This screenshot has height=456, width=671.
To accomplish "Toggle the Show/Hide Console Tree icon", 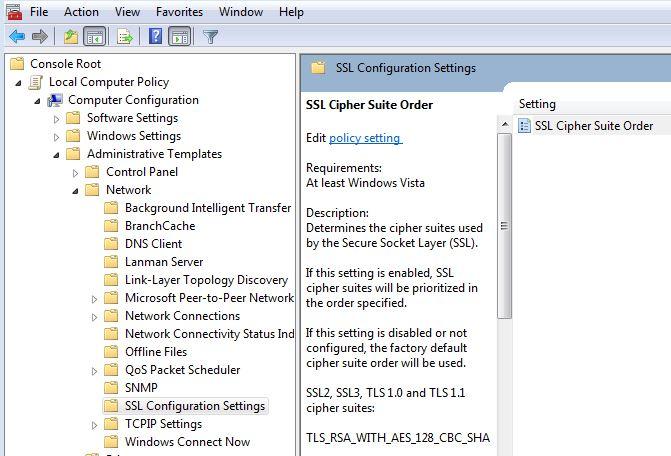I will point(95,37).
